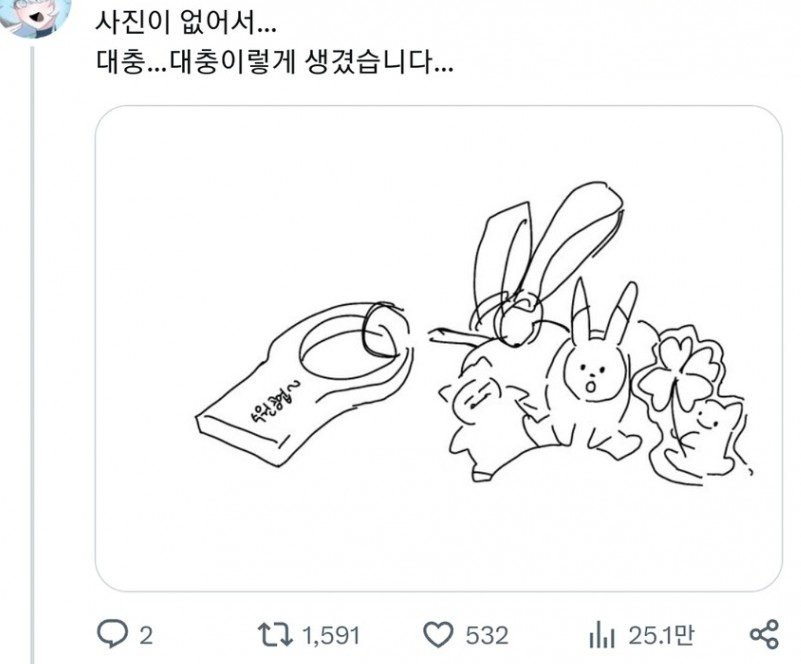Click the reply speech bubble icon
Image resolution: width=801 pixels, height=664 pixels.
coord(112,634)
